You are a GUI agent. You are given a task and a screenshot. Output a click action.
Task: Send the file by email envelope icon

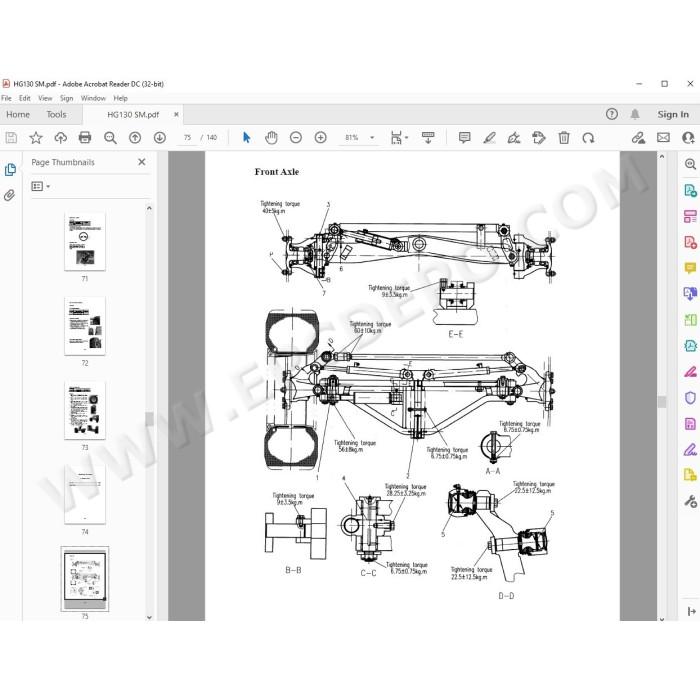tap(663, 138)
